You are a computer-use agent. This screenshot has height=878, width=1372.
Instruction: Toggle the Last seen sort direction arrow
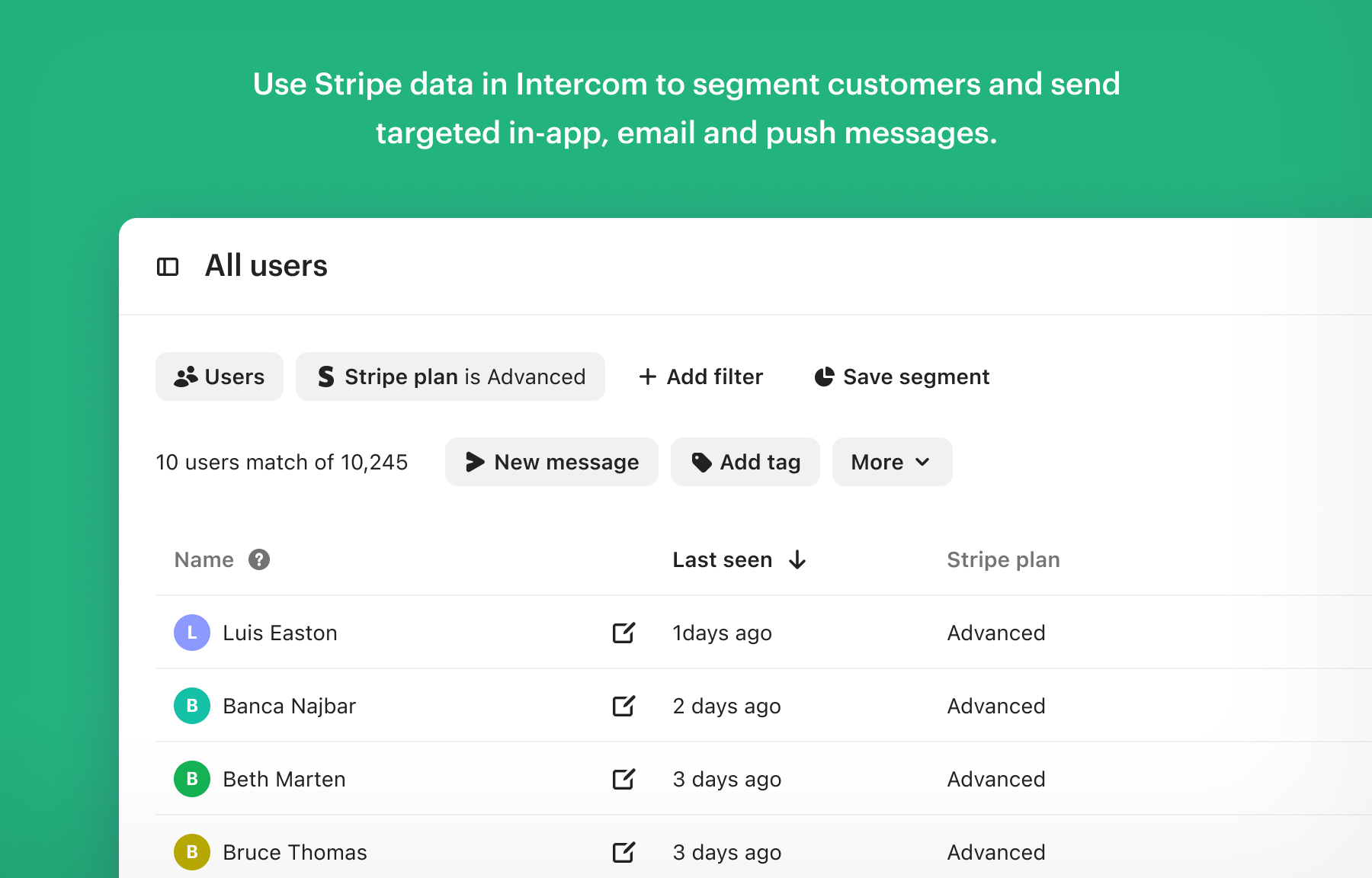tap(797, 559)
